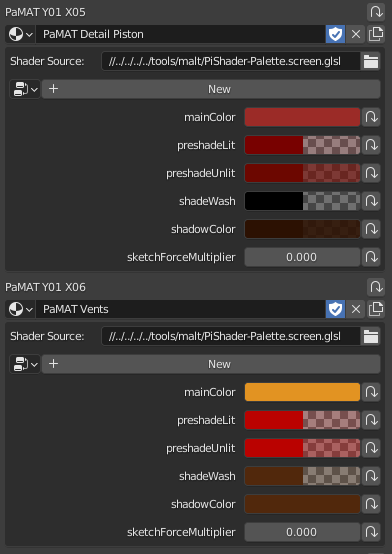Edit Shader Source path of Detail Piston
The height and width of the screenshot is (554, 392).
(x=231, y=61)
